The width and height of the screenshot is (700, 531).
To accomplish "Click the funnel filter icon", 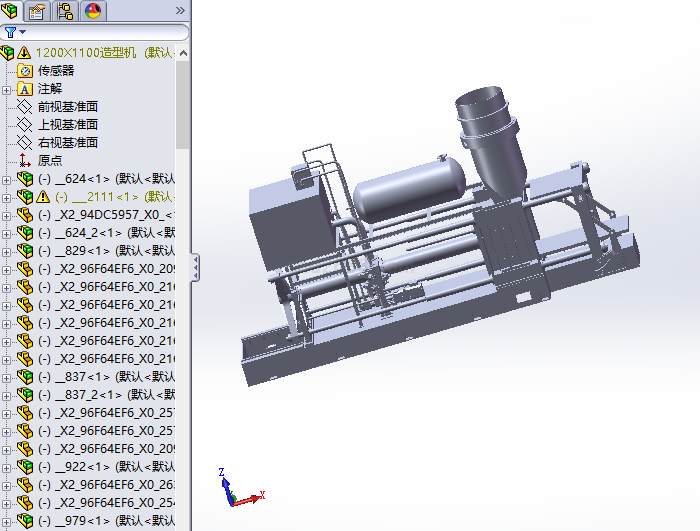I will pos(11,32).
